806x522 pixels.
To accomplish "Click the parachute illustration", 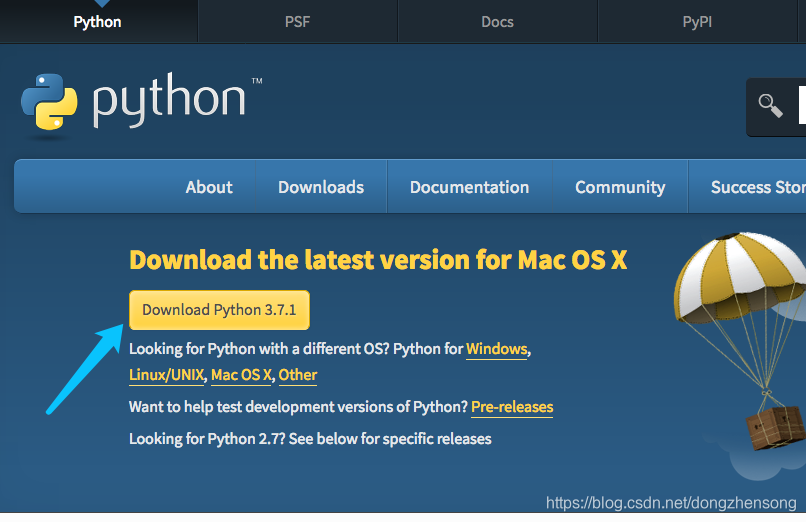I will click(x=740, y=341).
